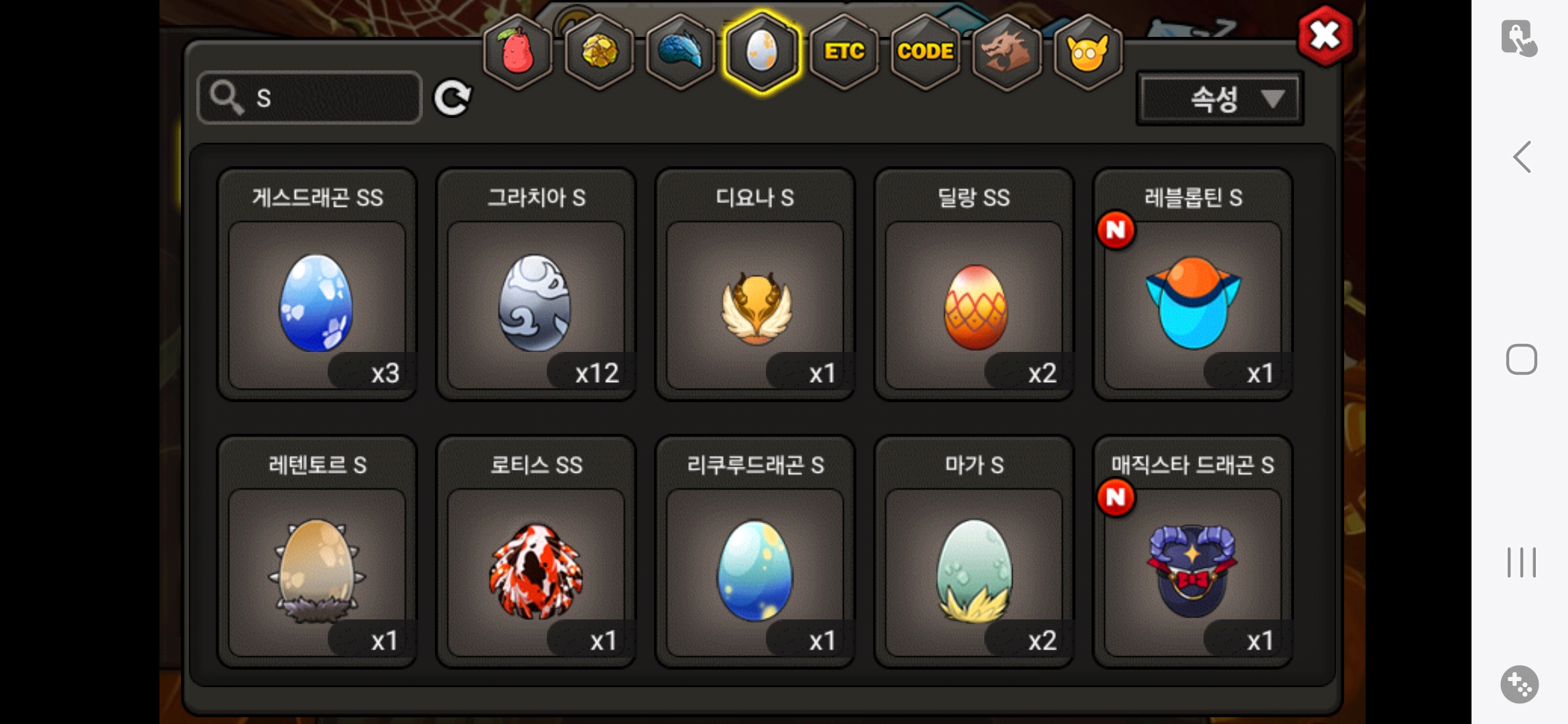The width and height of the screenshot is (1568, 724).
Task: Select the highlighted egg category tab
Action: click(762, 52)
